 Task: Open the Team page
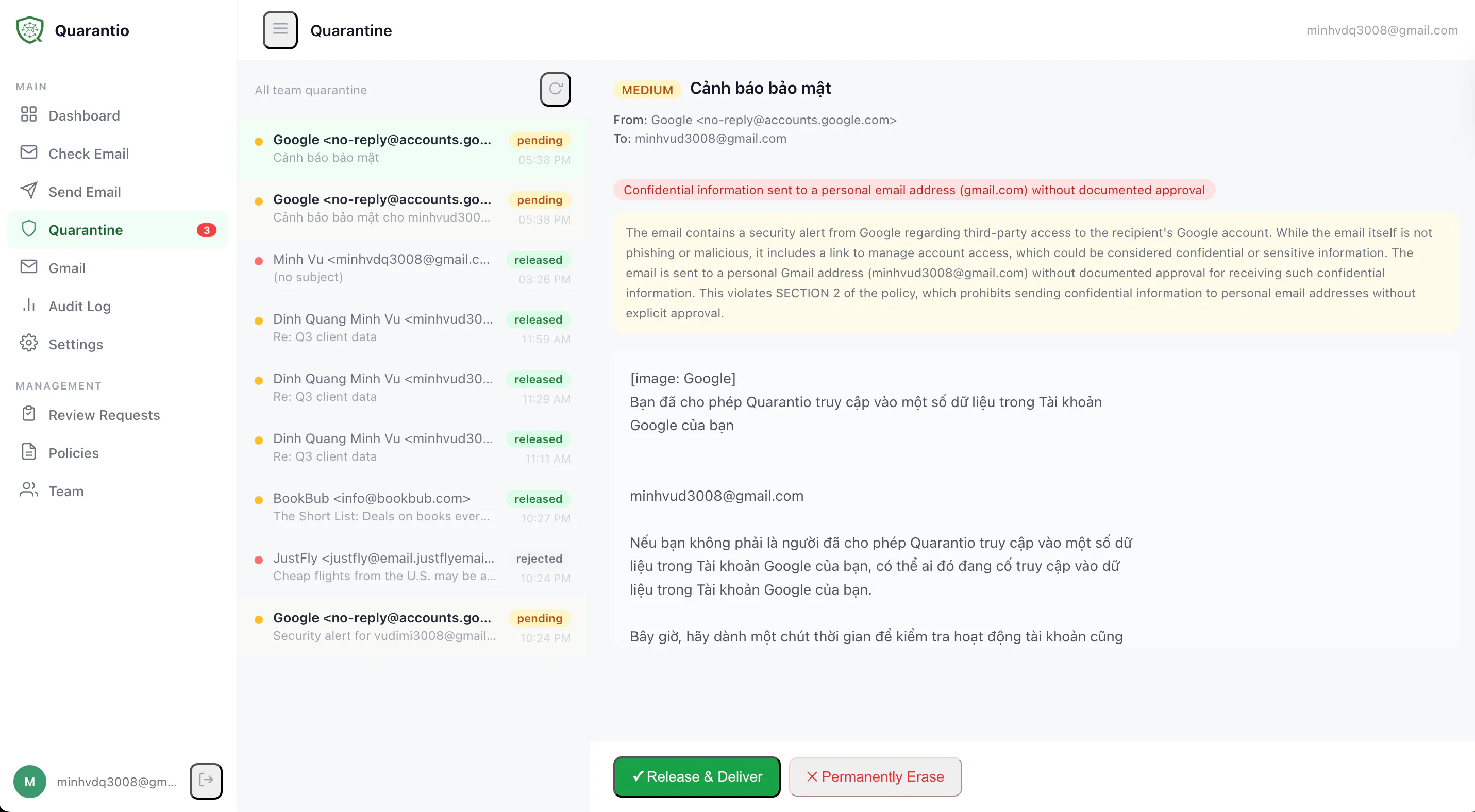(118, 491)
